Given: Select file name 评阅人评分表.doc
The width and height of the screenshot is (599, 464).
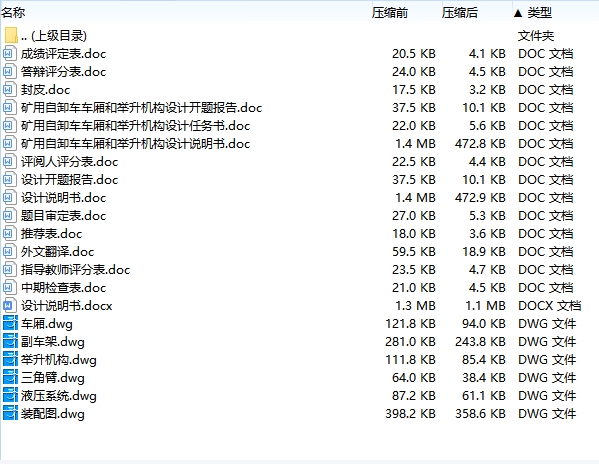Looking at the screenshot, I should coord(70,161).
